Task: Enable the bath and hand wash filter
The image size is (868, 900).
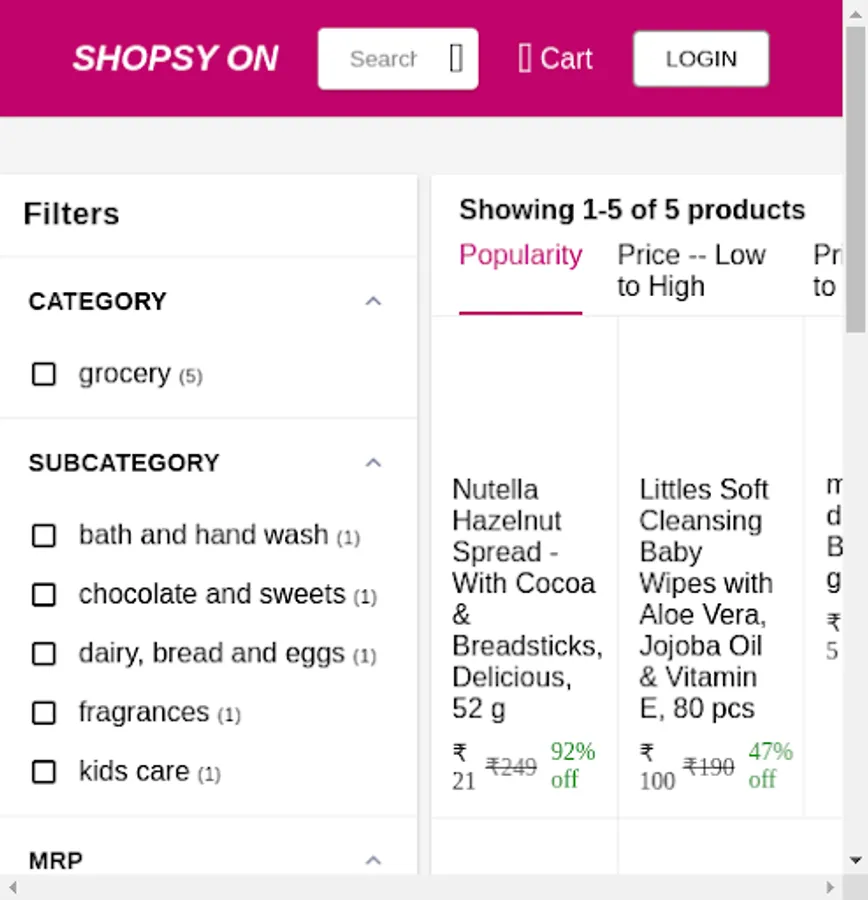Action: pos(44,536)
